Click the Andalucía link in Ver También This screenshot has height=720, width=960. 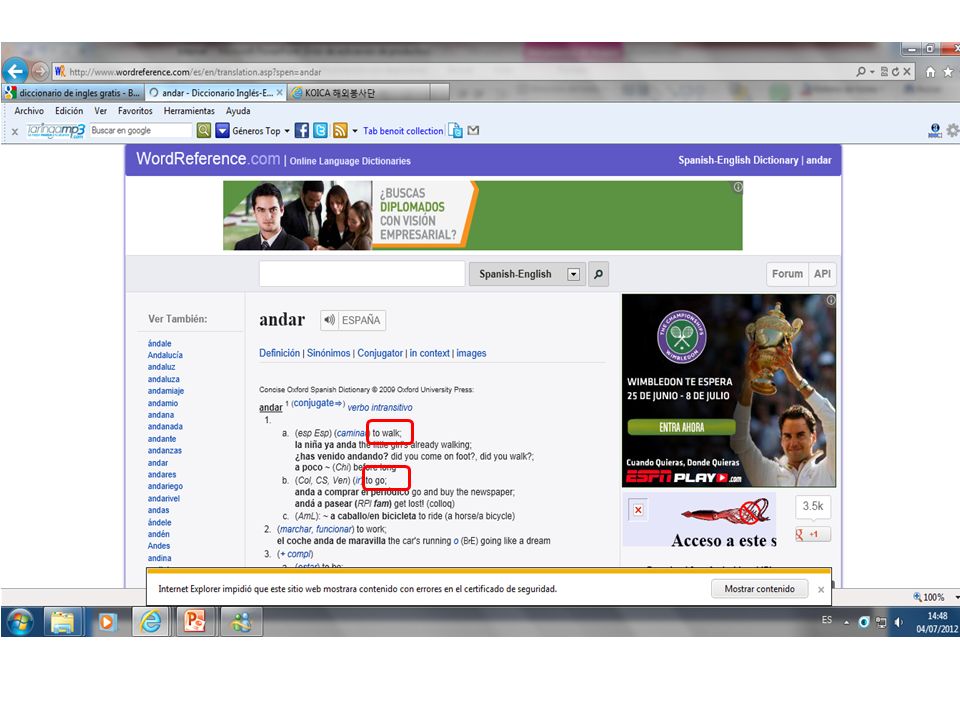point(165,355)
